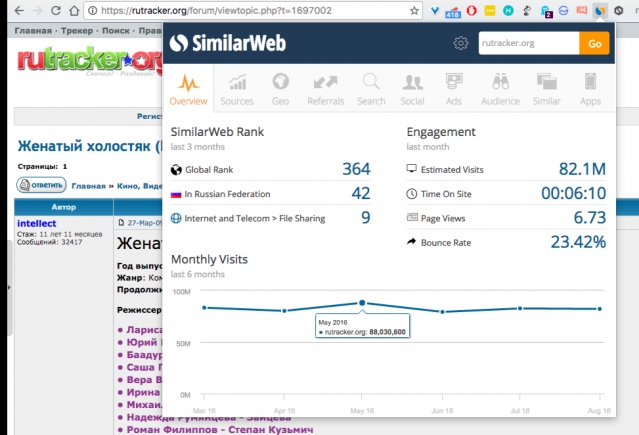Open the ghost extension with badge 2
639x435 pixels.
546,11
